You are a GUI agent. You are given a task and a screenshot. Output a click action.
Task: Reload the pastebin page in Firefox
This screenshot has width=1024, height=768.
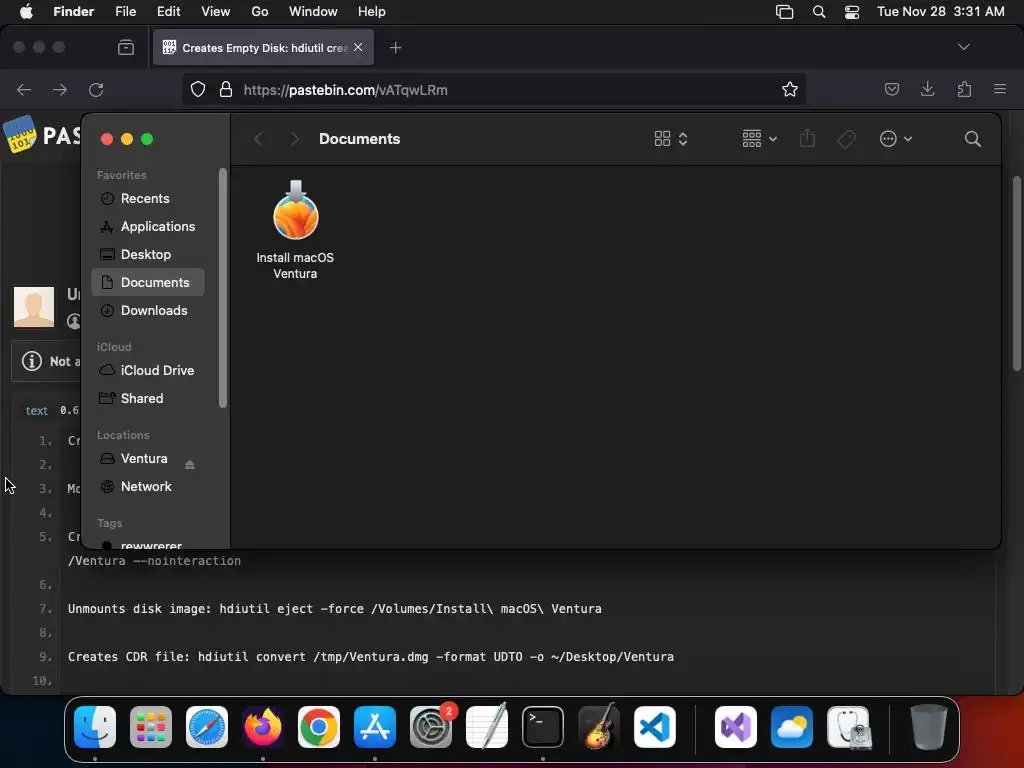[96, 90]
